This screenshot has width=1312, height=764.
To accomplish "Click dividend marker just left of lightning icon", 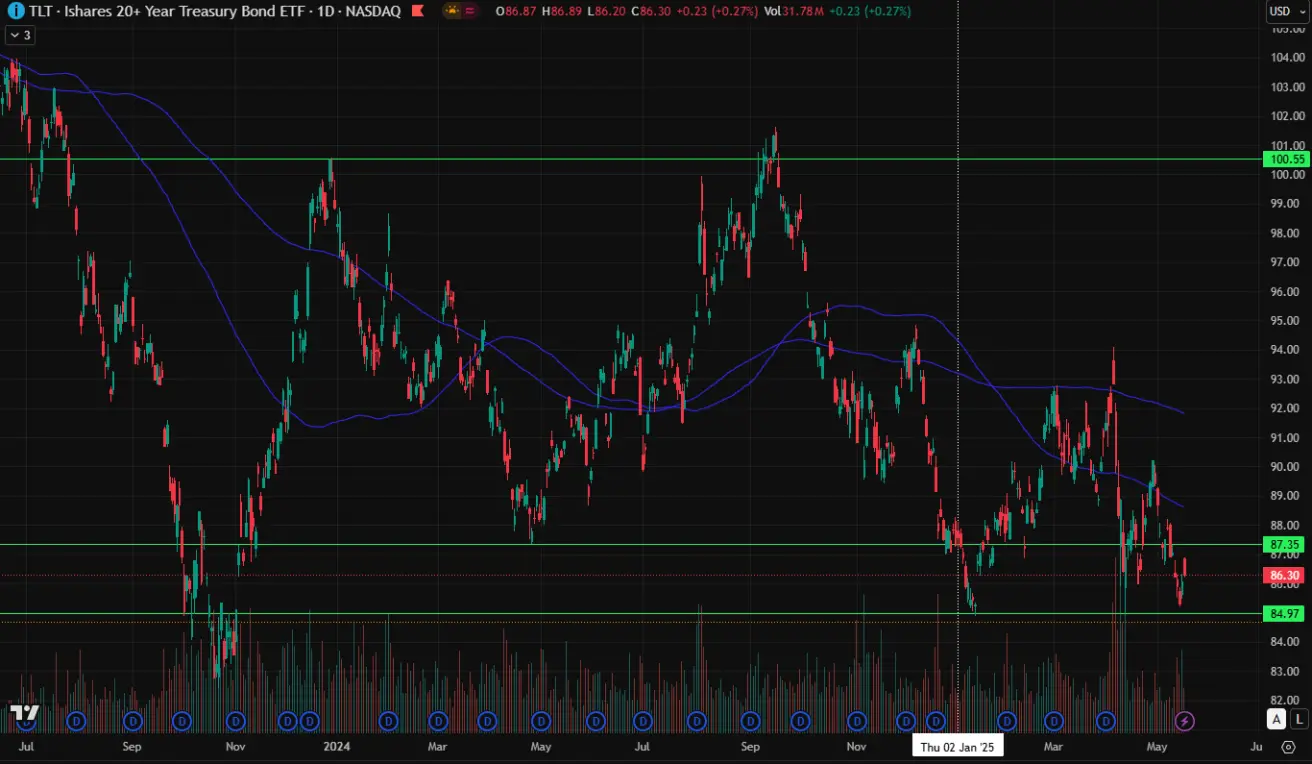I will coord(1107,720).
